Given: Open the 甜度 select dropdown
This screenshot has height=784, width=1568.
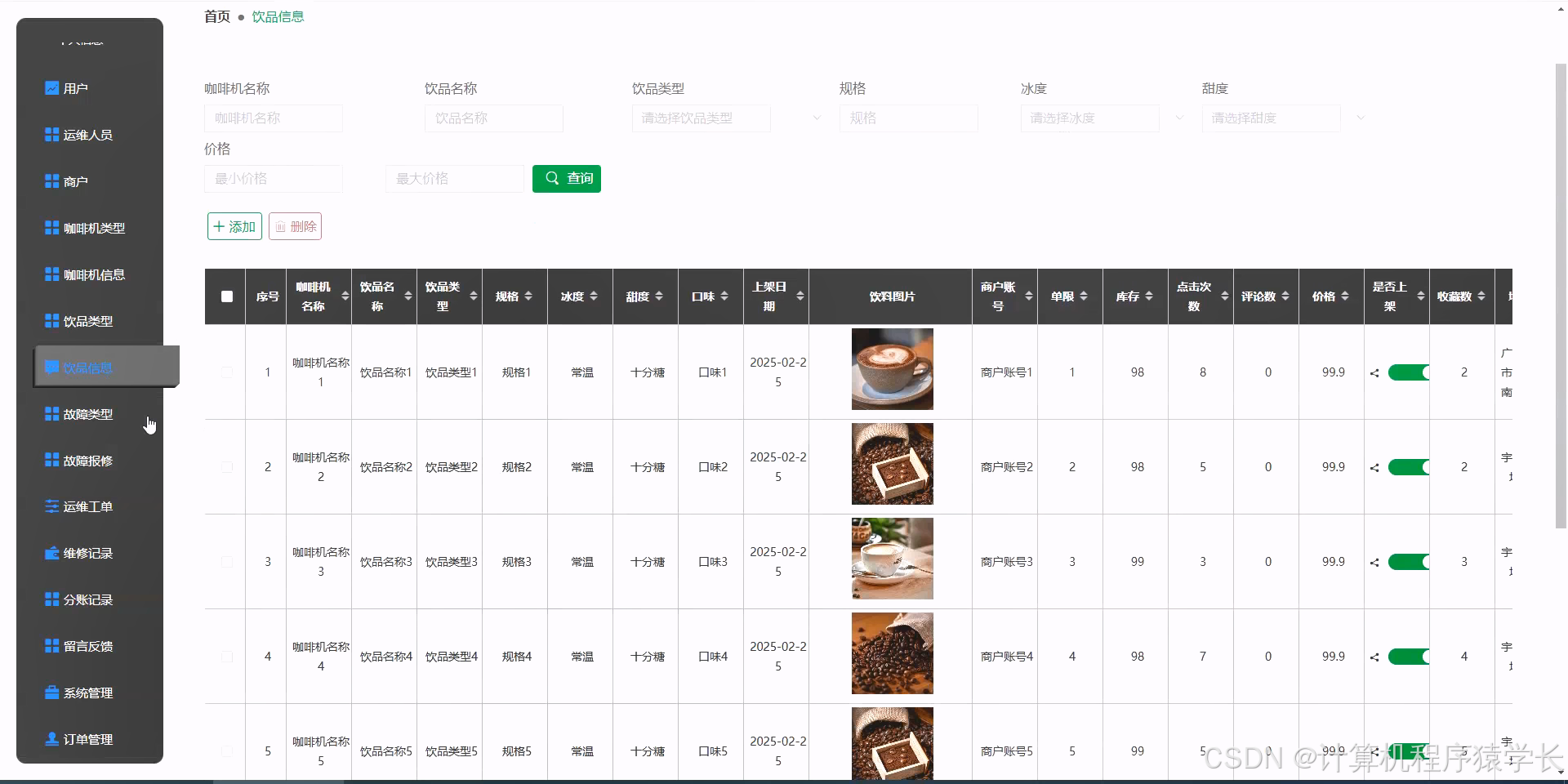Looking at the screenshot, I should [1271, 118].
